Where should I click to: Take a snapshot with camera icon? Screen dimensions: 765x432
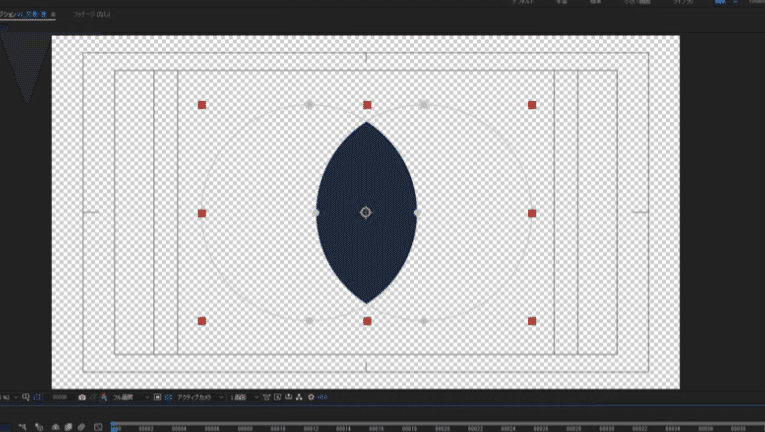[82, 397]
